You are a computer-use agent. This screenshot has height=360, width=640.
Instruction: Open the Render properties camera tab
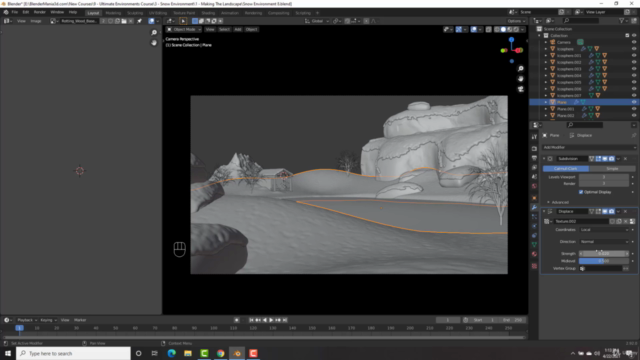pos(534,149)
